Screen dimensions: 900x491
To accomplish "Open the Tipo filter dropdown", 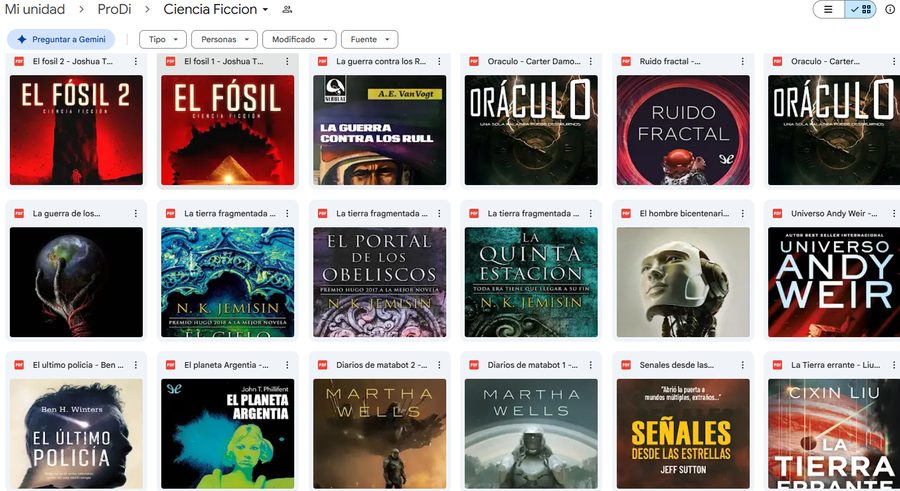I will [x=163, y=39].
